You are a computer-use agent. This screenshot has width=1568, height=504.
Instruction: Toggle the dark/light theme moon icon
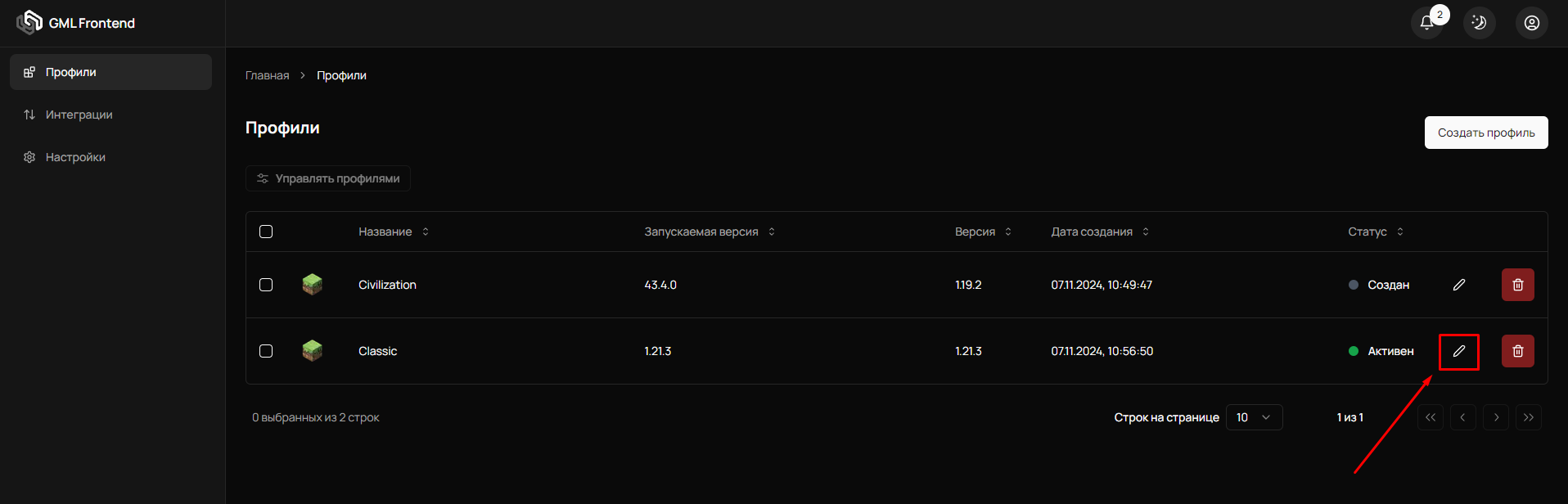(x=1479, y=23)
